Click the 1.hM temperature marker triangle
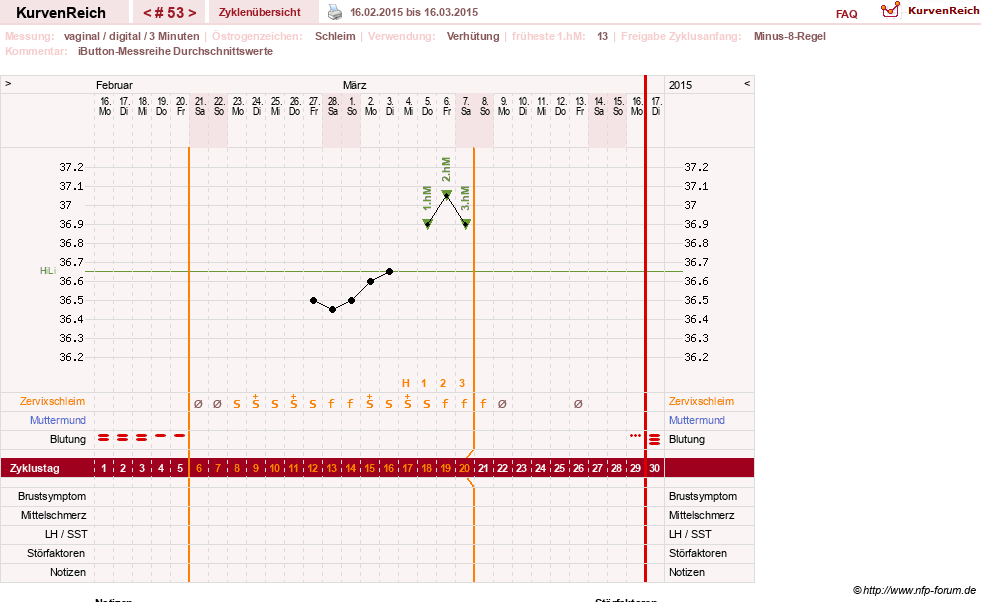The image size is (981, 602). click(428, 223)
